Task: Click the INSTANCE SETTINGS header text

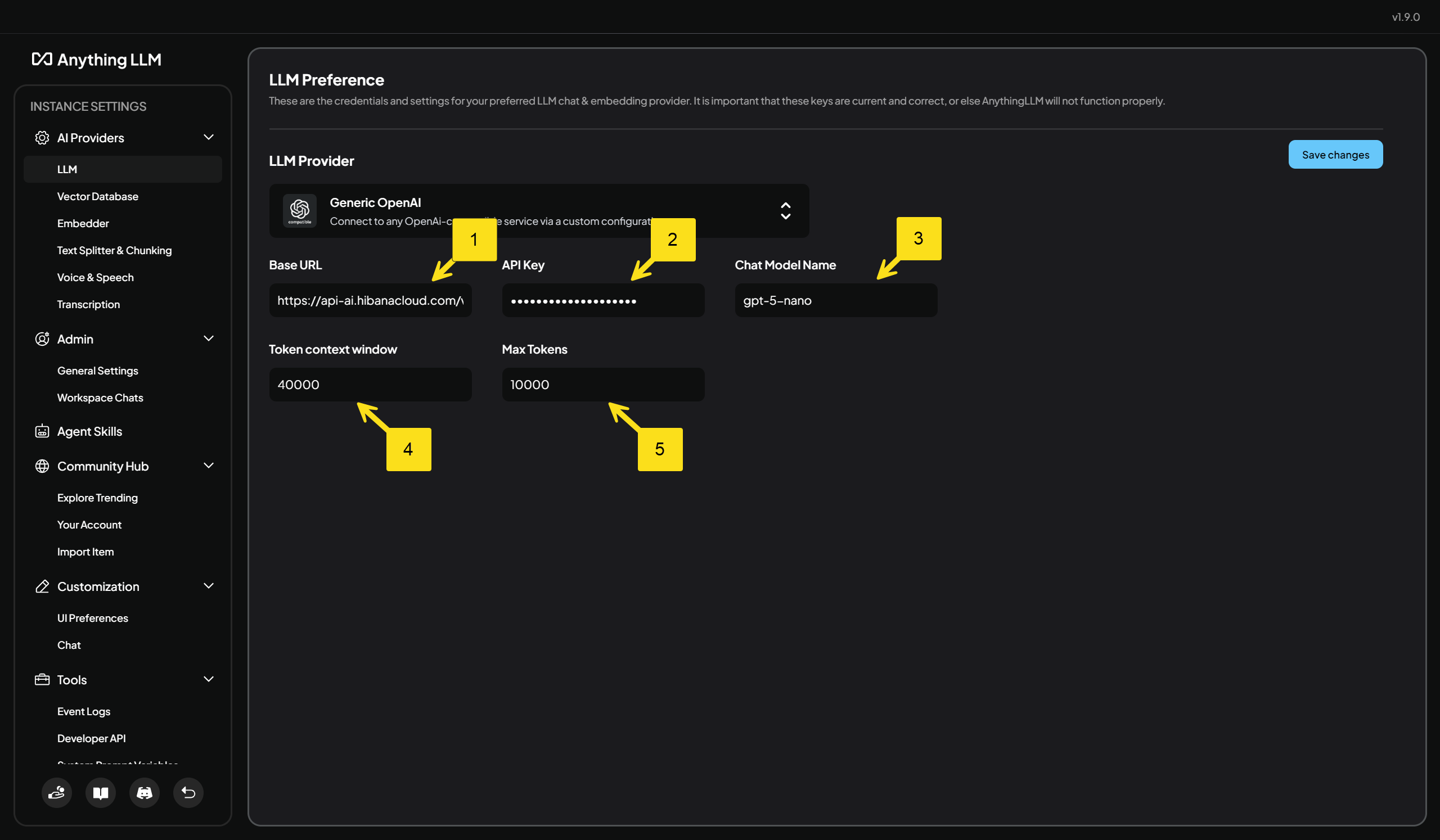Action: (88, 106)
